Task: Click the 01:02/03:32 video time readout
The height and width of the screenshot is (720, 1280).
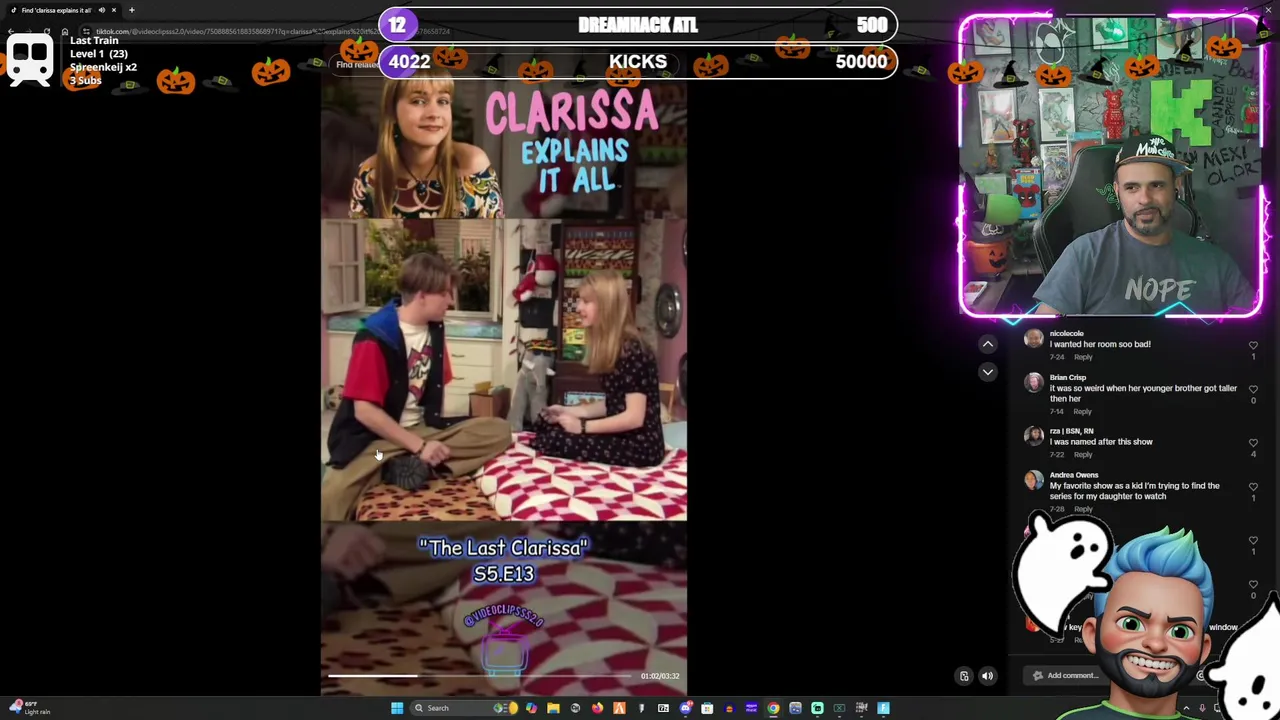Action: click(x=660, y=676)
